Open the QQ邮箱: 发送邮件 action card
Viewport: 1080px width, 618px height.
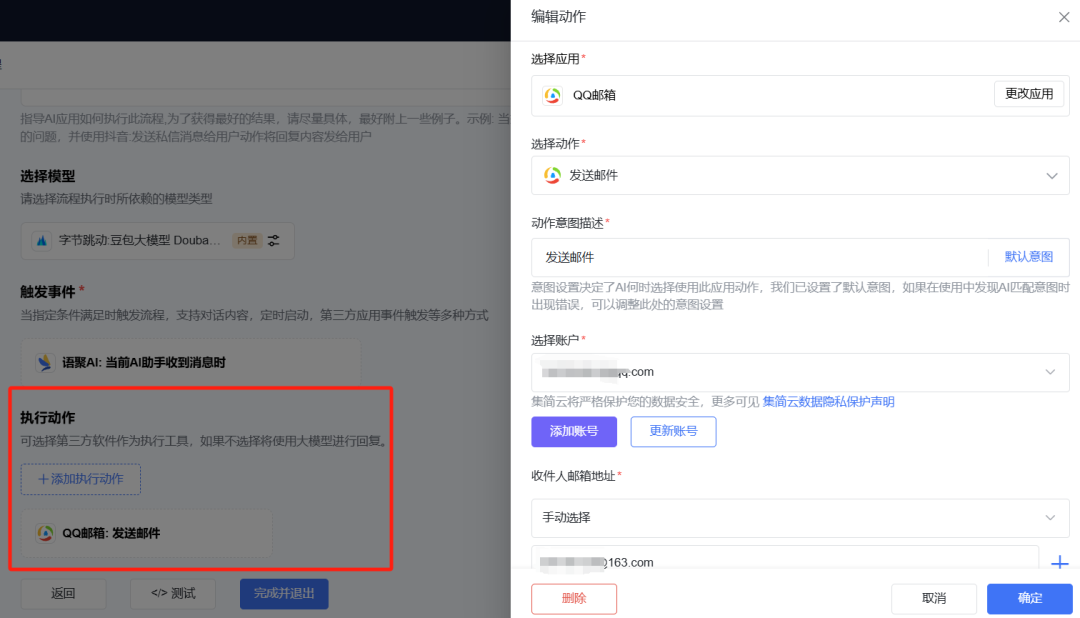[x=147, y=533]
